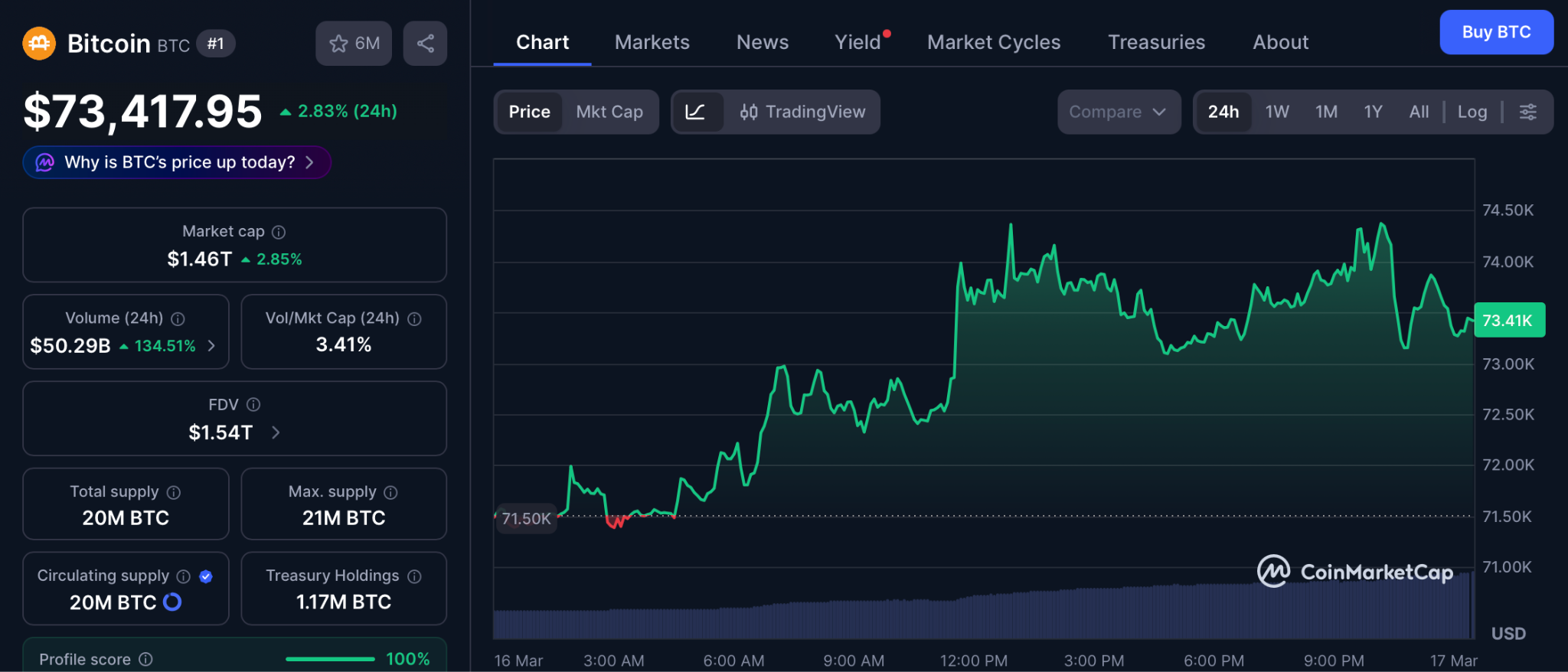Click the FDV info icon
1568x672 pixels.
click(x=253, y=405)
